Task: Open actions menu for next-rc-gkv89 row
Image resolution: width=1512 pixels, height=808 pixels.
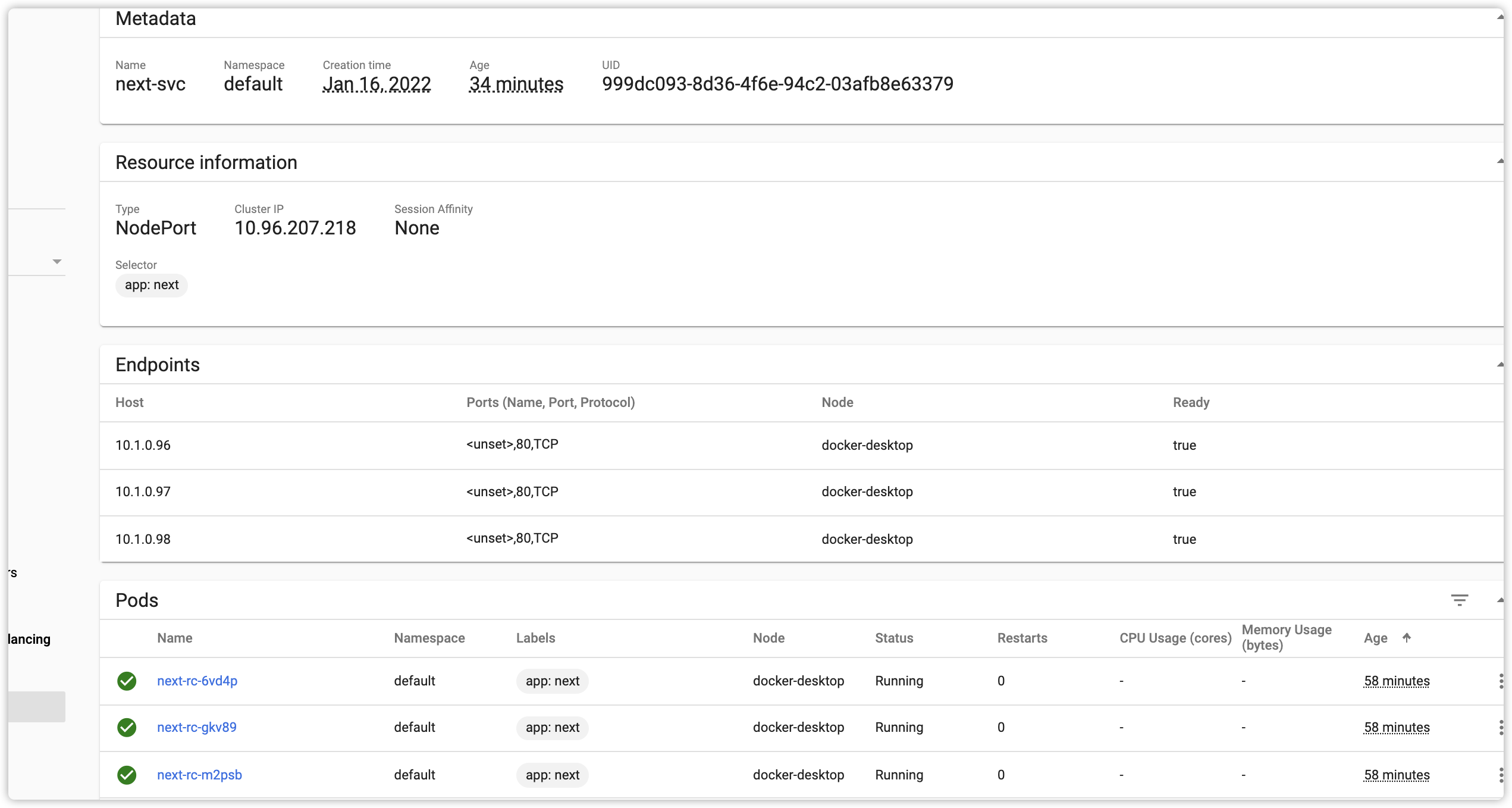Action: pos(1501,727)
